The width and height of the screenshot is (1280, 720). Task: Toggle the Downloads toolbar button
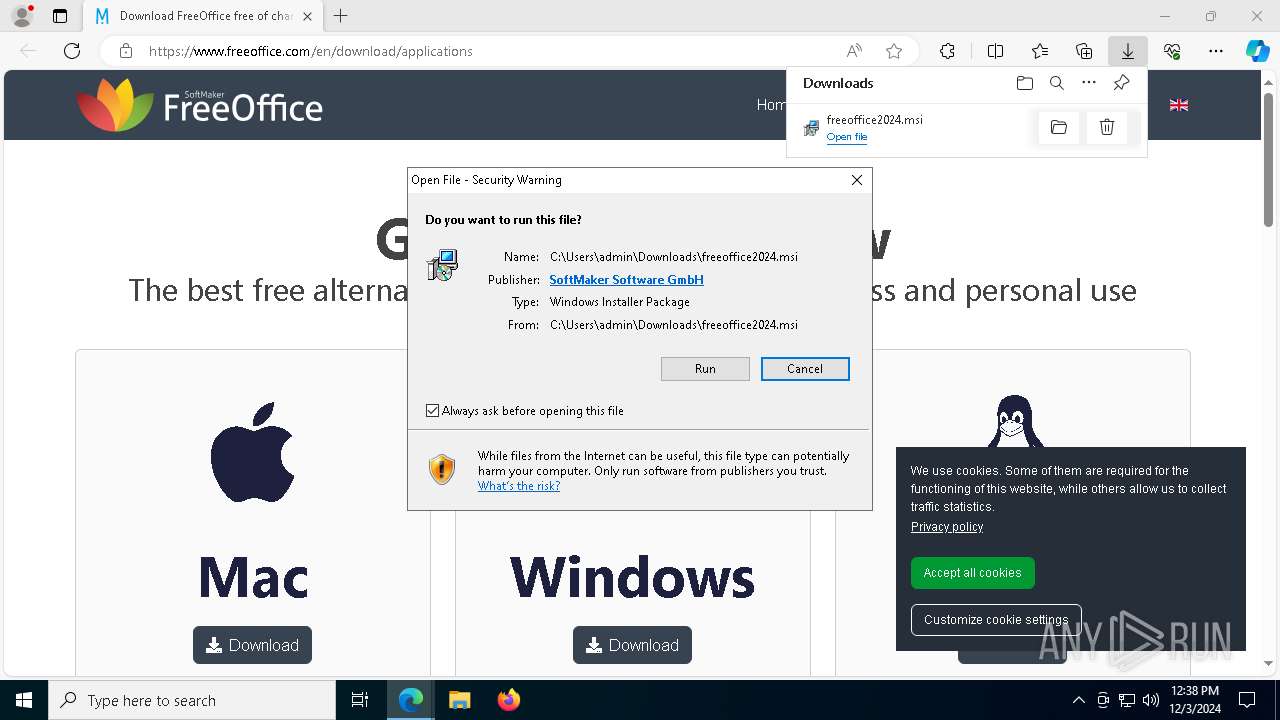1127,51
